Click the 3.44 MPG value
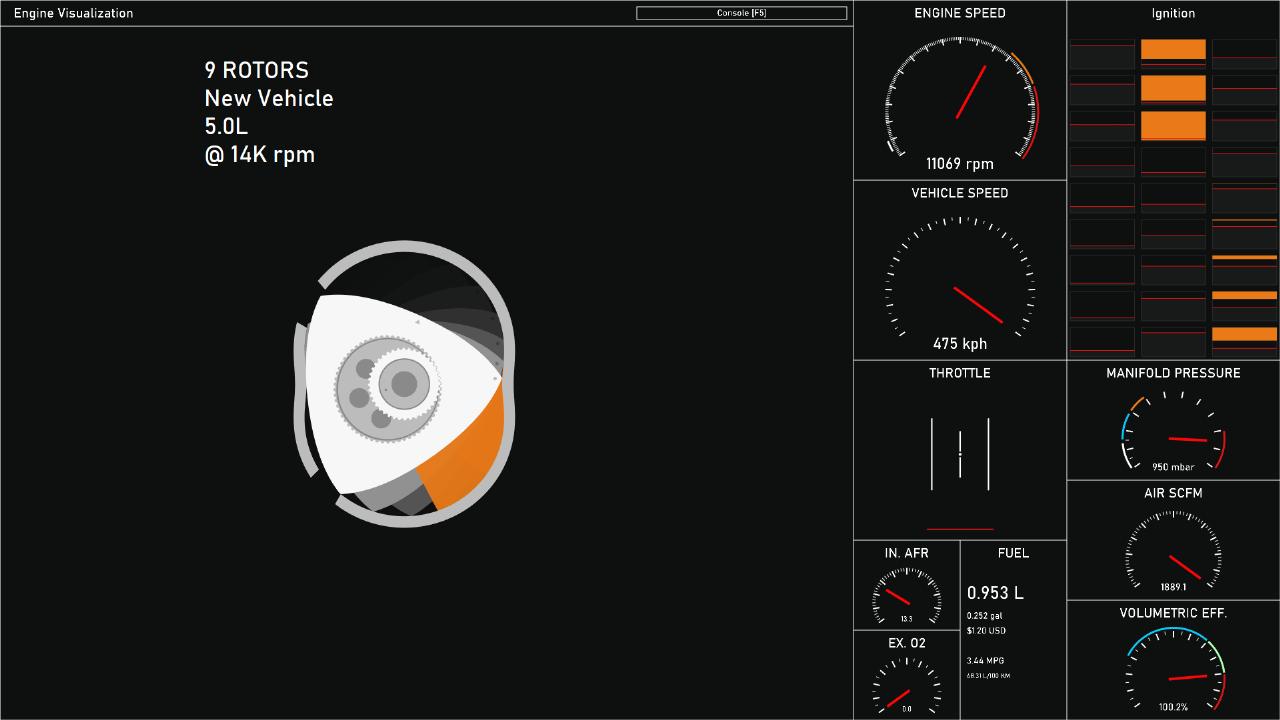This screenshot has width=1280, height=720. pyautogui.click(x=986, y=661)
